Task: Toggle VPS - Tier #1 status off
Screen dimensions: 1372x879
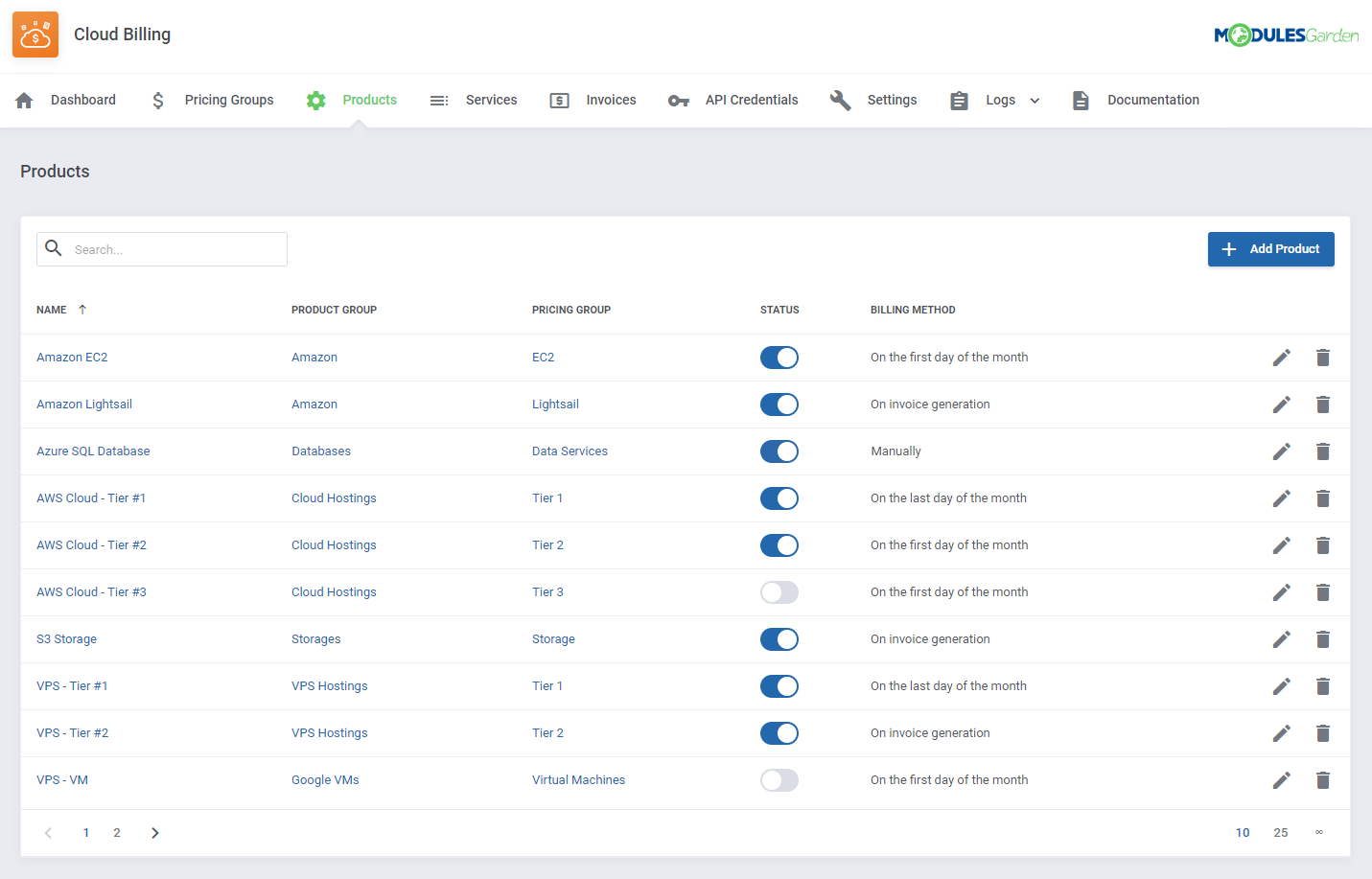Action: pyautogui.click(x=779, y=686)
